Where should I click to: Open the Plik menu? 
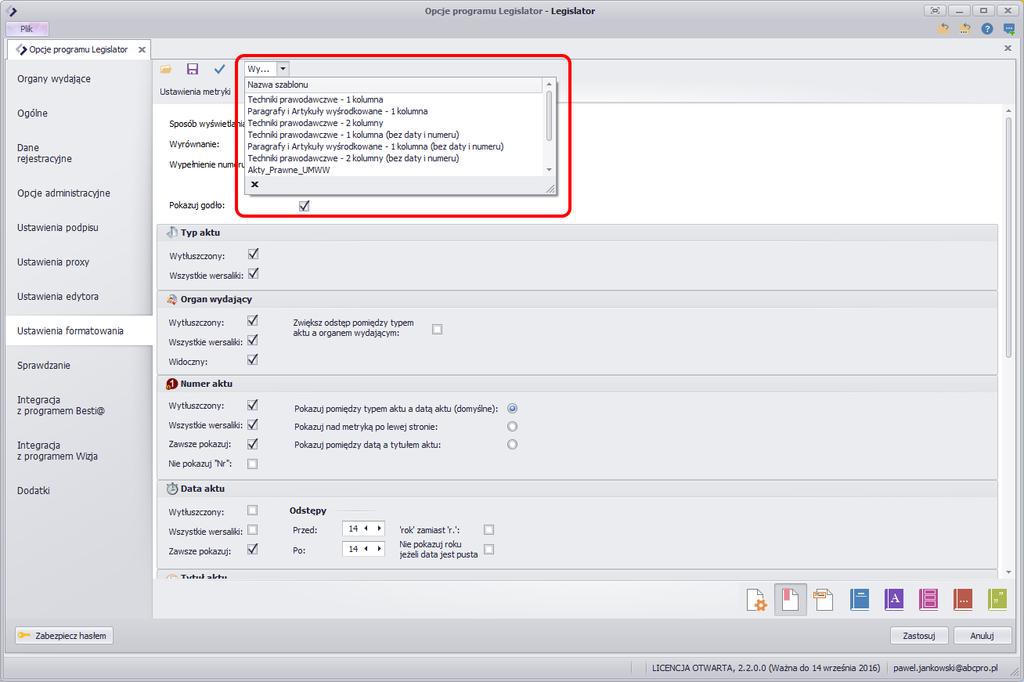tap(27, 29)
